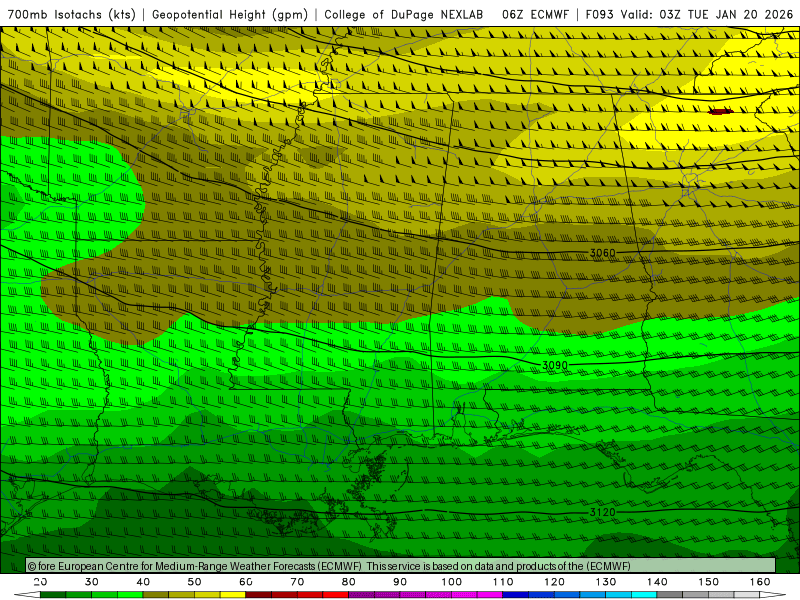Click the color bar label '160'

pos(760,582)
